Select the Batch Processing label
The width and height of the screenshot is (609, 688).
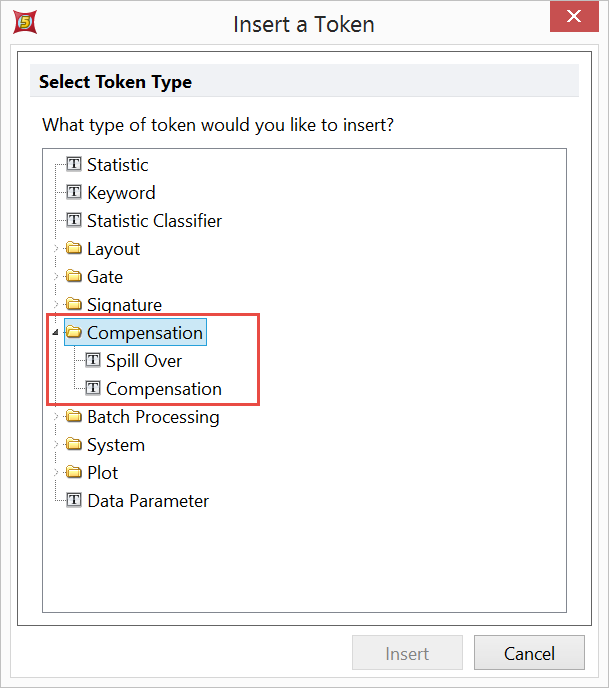[153, 417]
